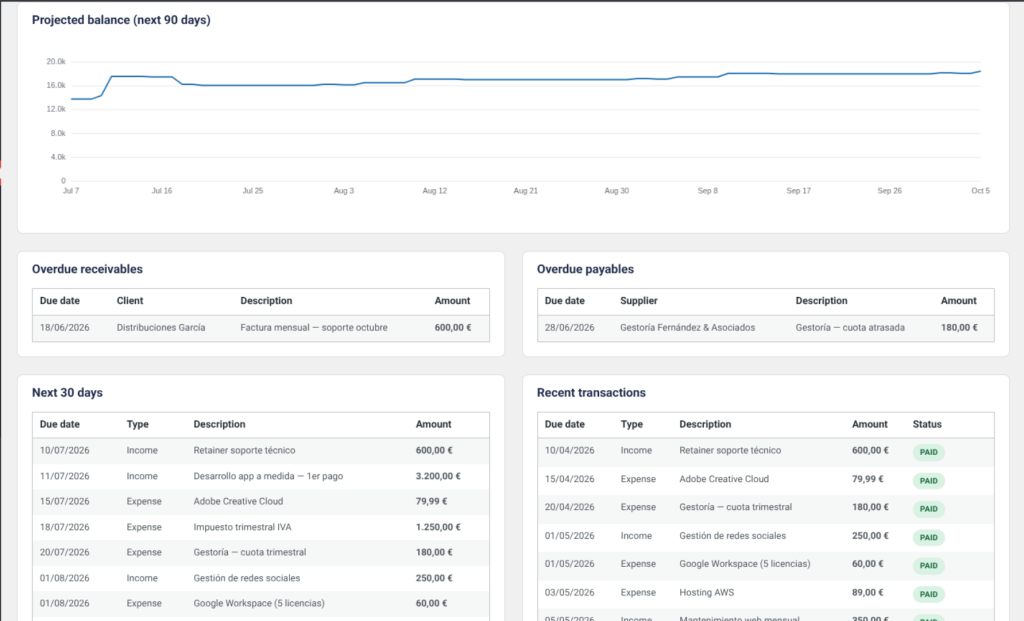This screenshot has height=621, width=1024.
Task: Click the Aug 3 x-axis label
Action: point(344,191)
